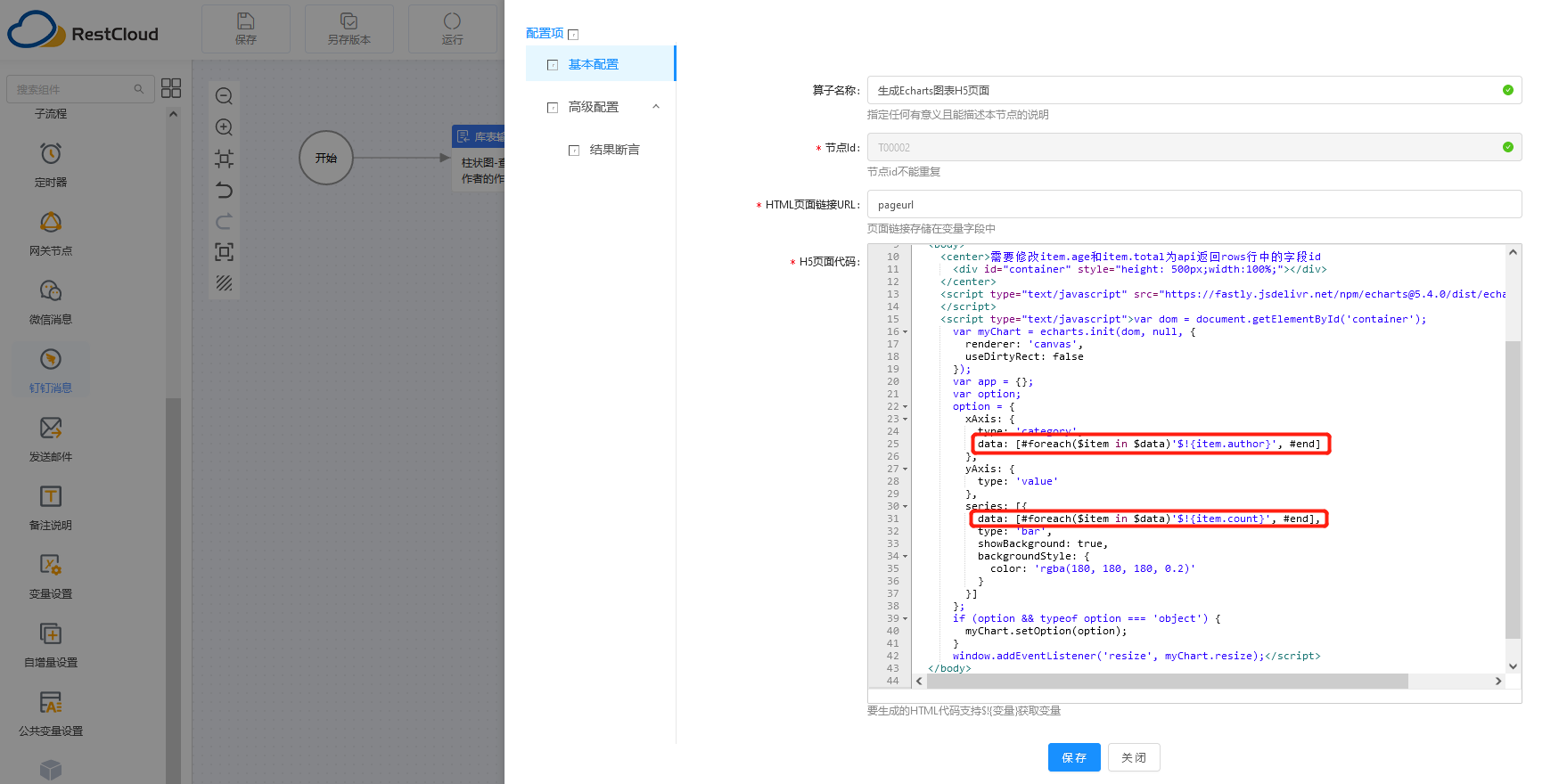Select the 变量设置 variable settings component
1567x784 pixels.
click(x=51, y=576)
